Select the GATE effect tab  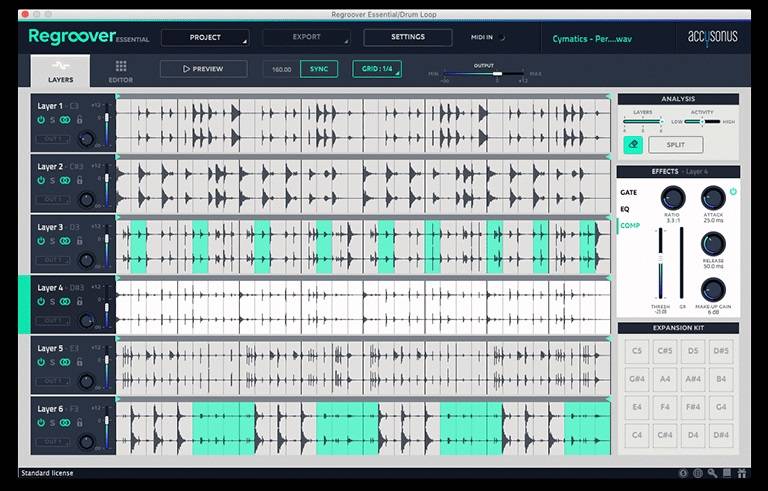[629, 192]
